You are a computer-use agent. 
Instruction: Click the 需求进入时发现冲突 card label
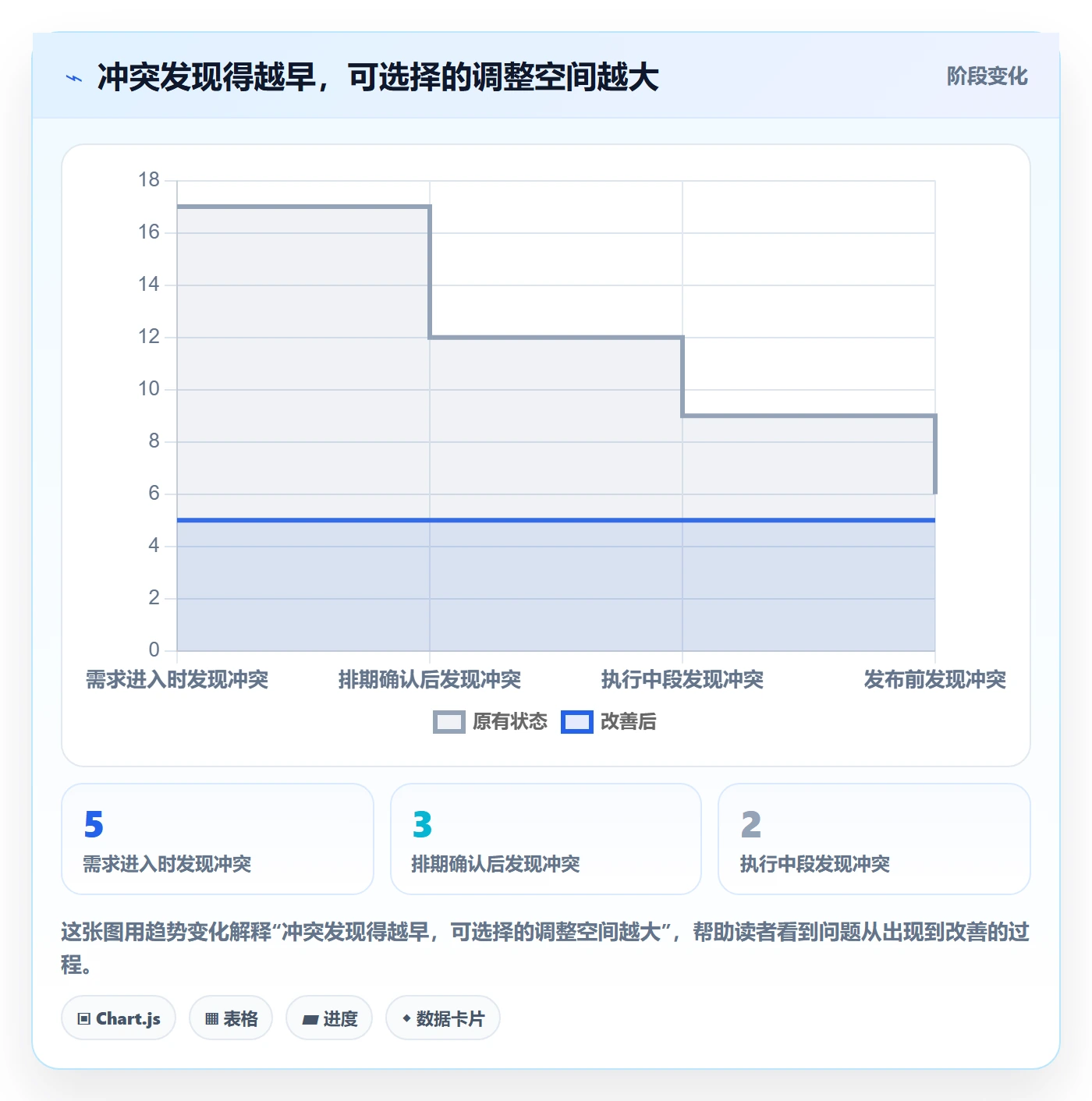[x=167, y=864]
